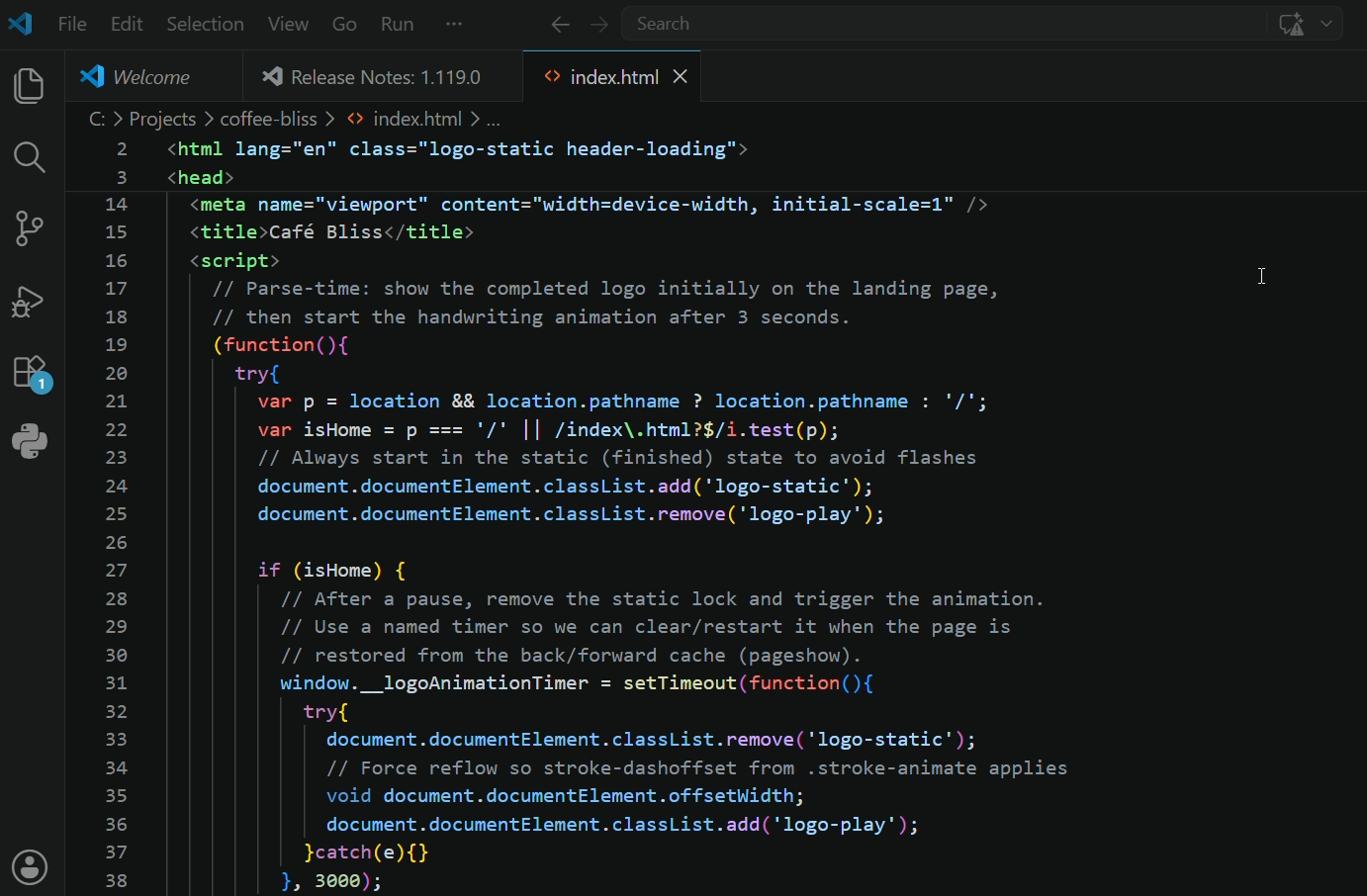Open the Python view in activity bar
This screenshot has width=1367, height=896.
point(30,441)
